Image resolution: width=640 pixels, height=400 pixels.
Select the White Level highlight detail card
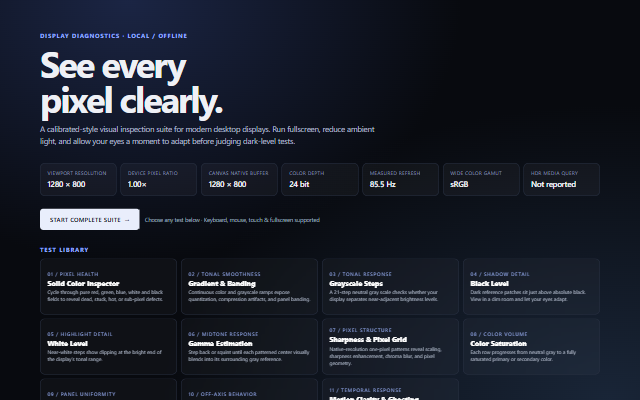(x=109, y=347)
